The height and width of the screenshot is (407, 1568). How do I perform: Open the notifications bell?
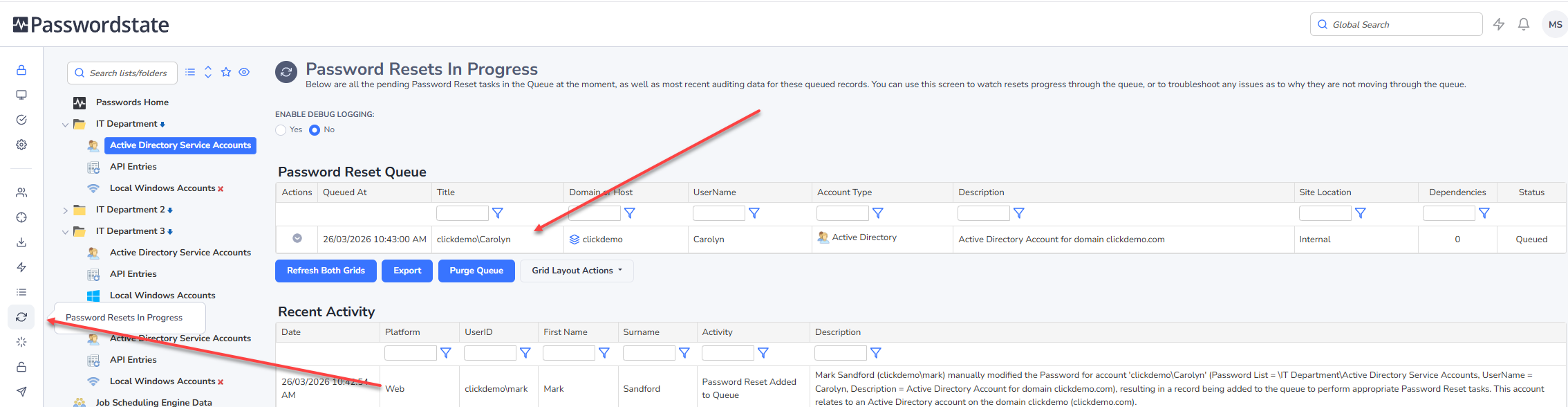[x=1524, y=24]
